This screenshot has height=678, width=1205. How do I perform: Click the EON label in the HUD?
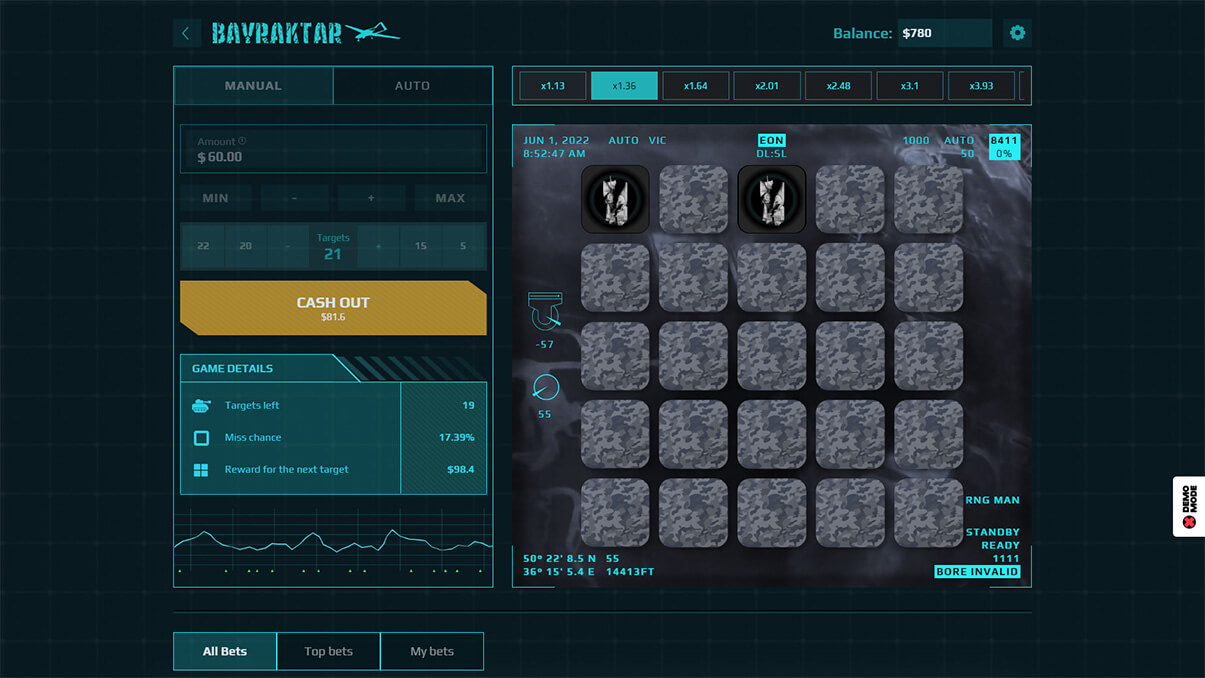771,140
